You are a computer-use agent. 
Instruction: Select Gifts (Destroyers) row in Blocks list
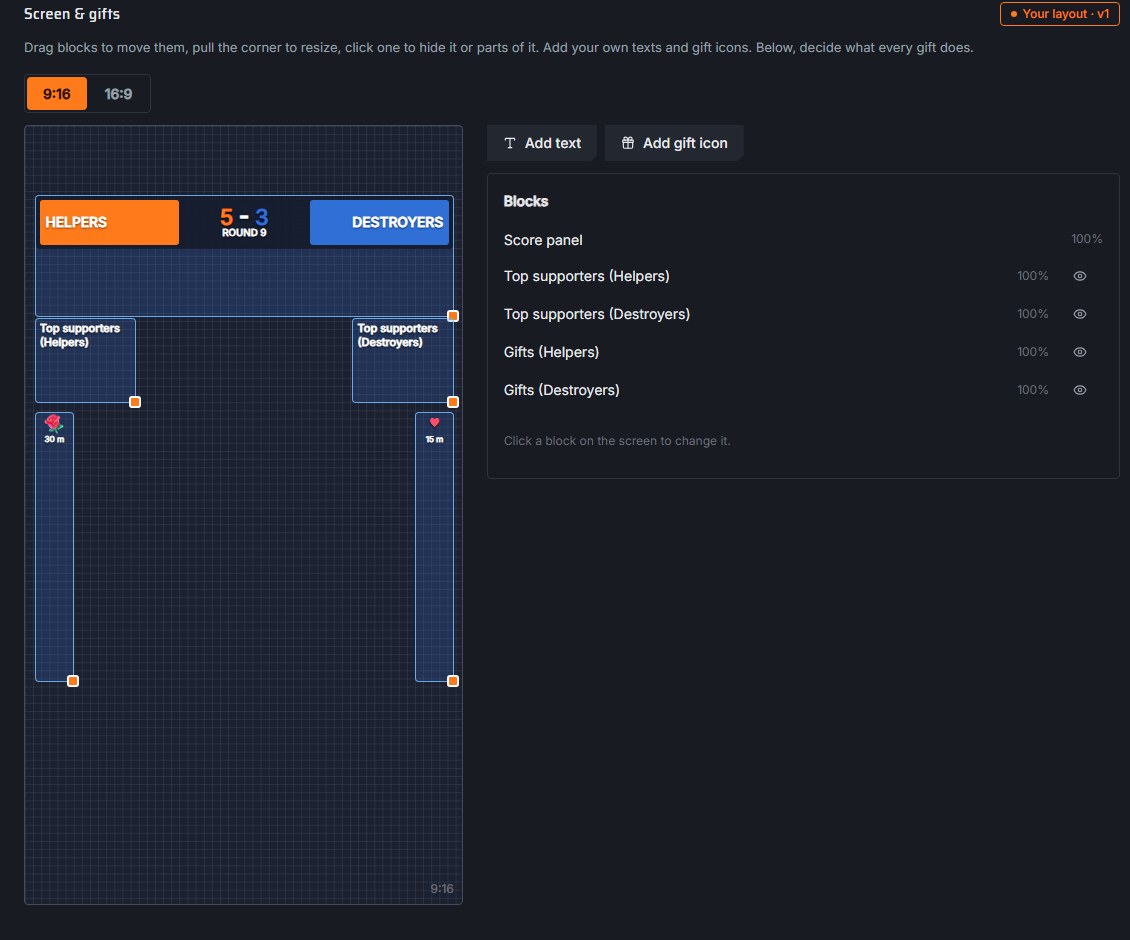(803, 390)
